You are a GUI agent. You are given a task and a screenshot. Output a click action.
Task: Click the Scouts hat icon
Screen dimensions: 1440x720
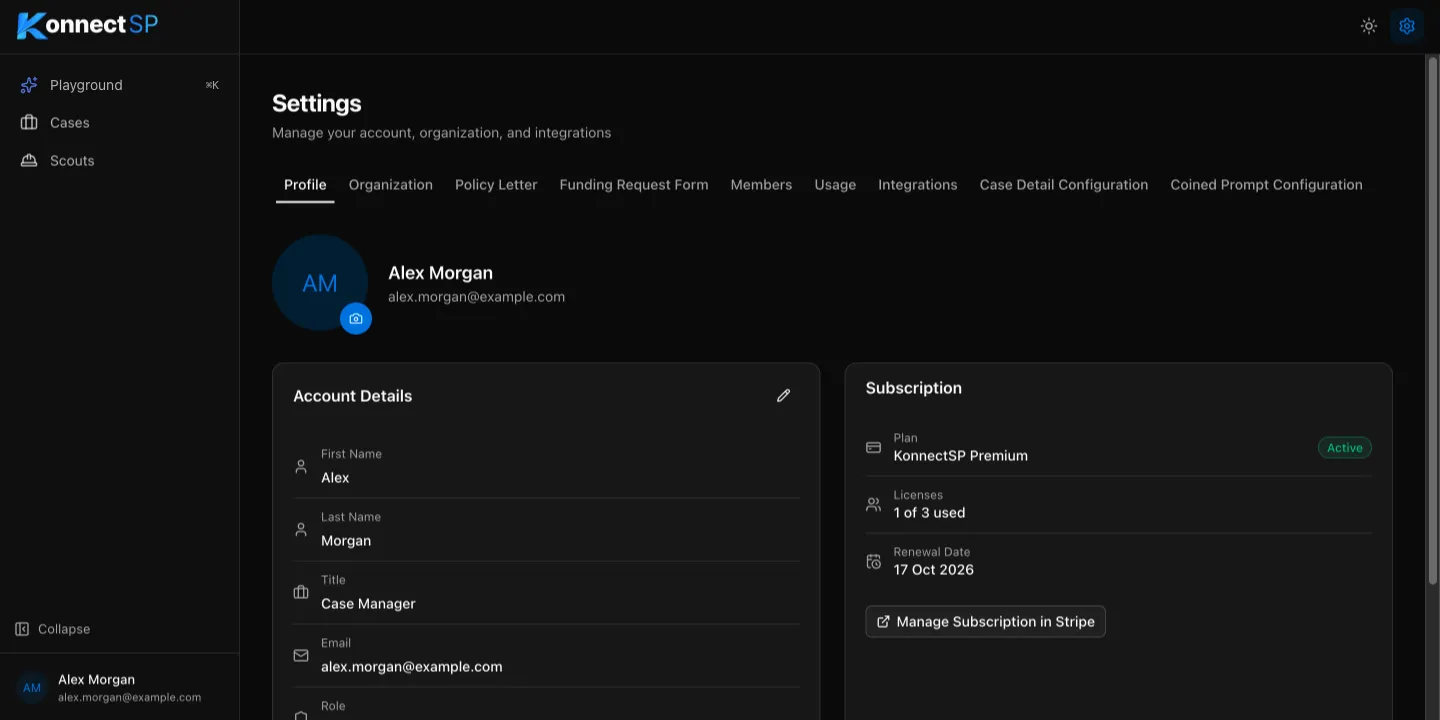pos(29,161)
